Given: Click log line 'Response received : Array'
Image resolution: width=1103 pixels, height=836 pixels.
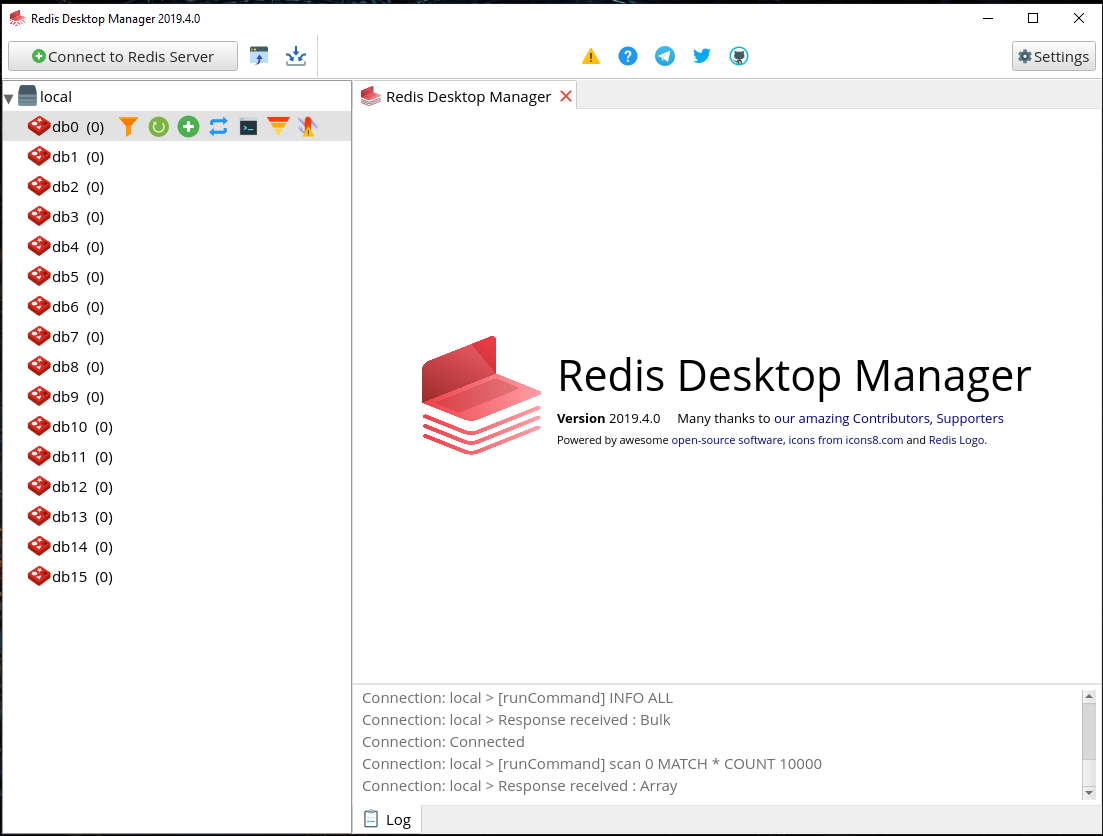Looking at the screenshot, I should pos(519,785).
